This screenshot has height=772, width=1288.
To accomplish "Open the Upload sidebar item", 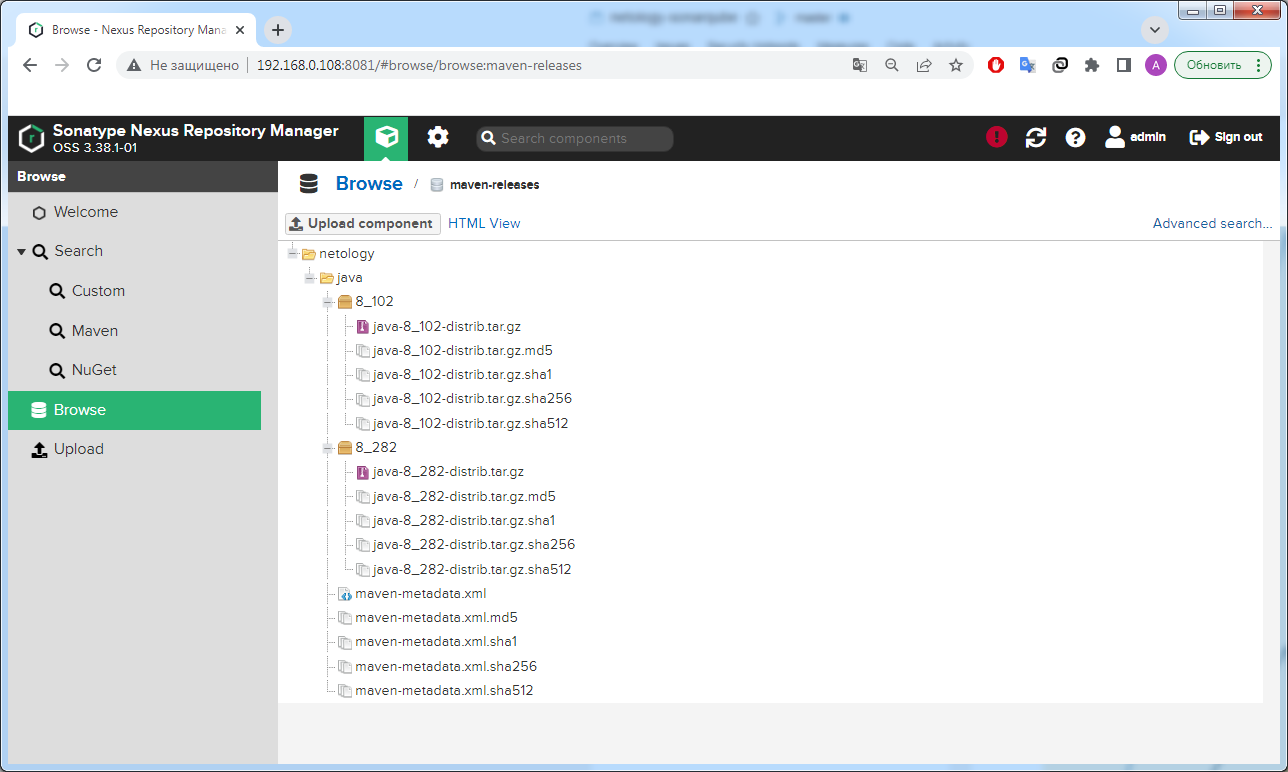I will coord(79,449).
